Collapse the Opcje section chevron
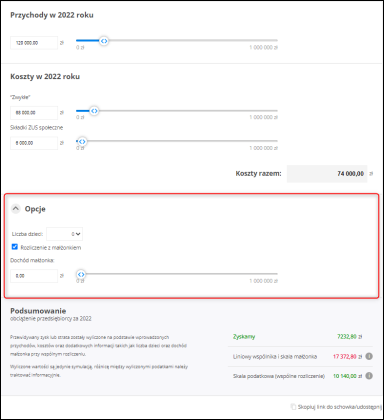Image resolution: width=384 pixels, height=420 pixels. [16, 209]
